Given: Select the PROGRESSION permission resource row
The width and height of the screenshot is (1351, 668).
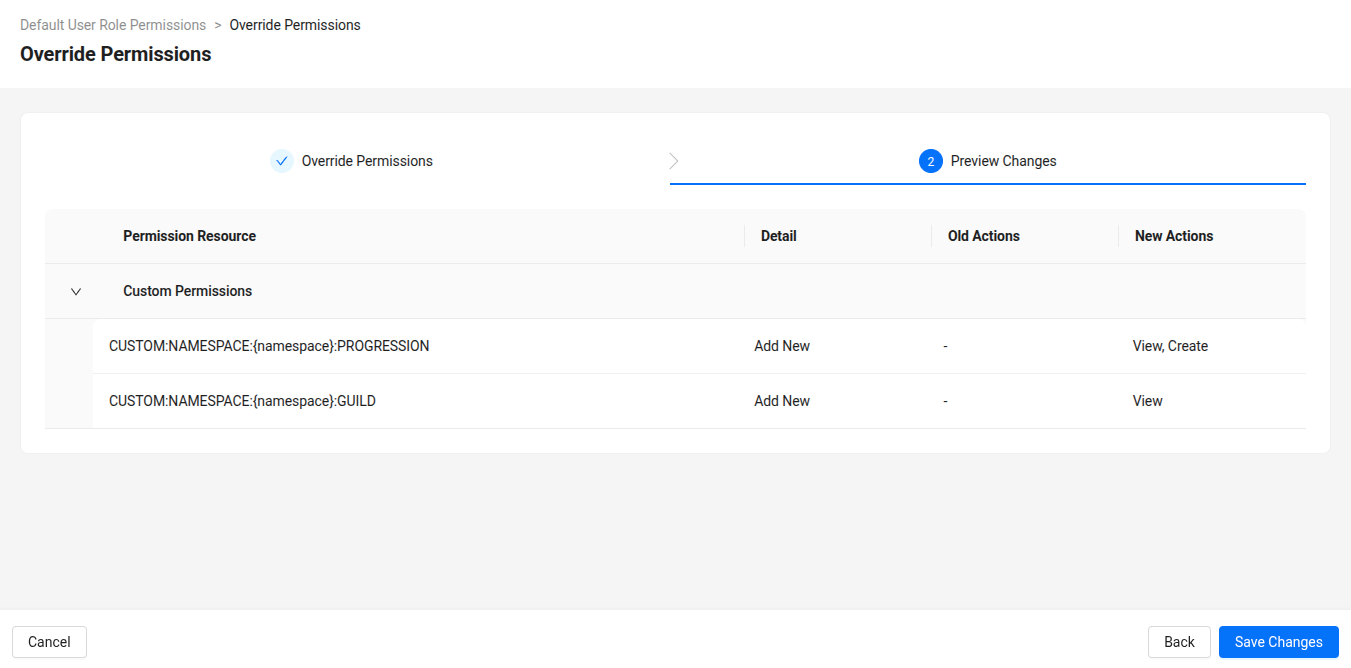Looking at the screenshot, I should 269,345.
